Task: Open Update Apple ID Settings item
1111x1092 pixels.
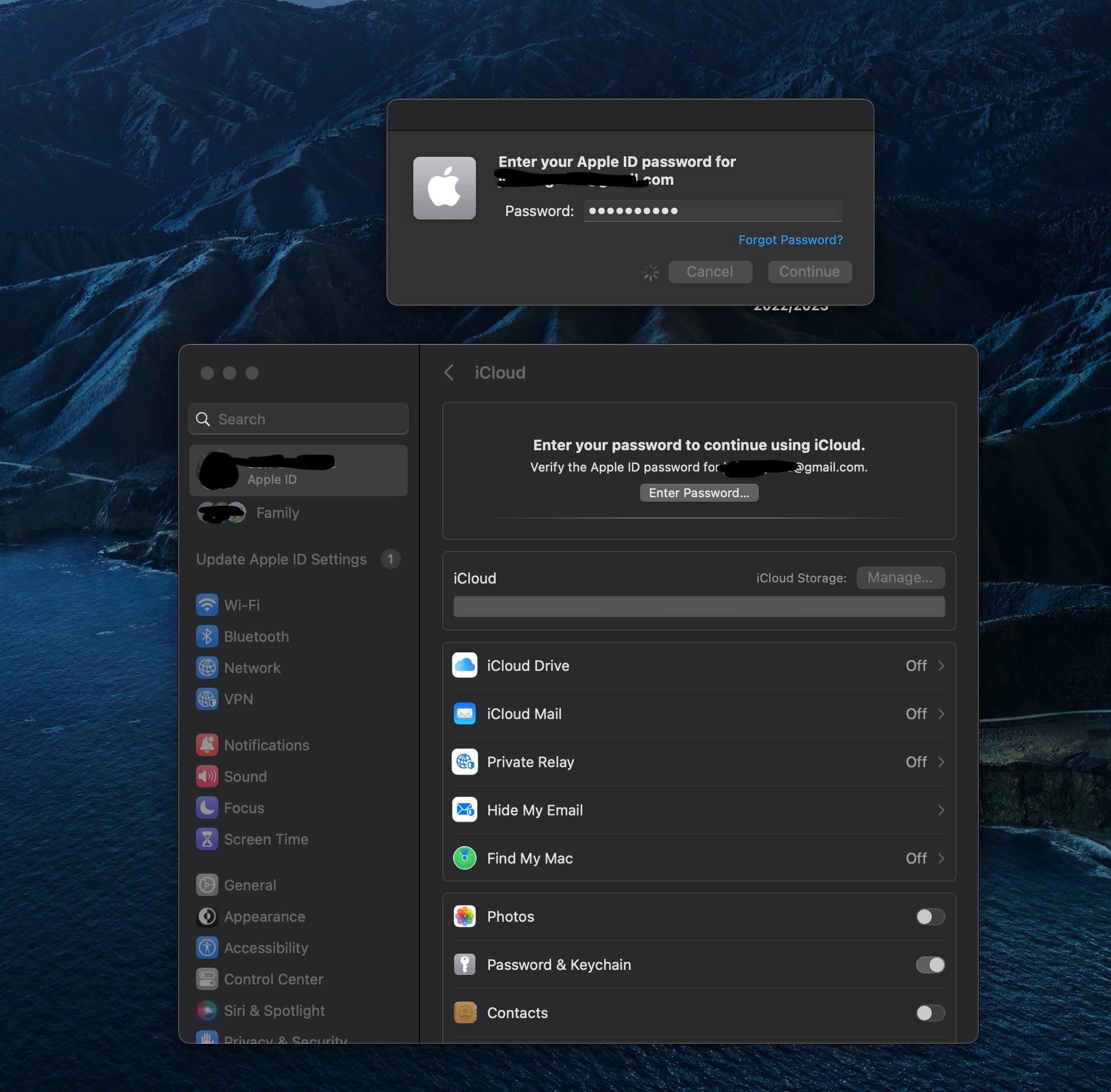Action: click(x=281, y=559)
